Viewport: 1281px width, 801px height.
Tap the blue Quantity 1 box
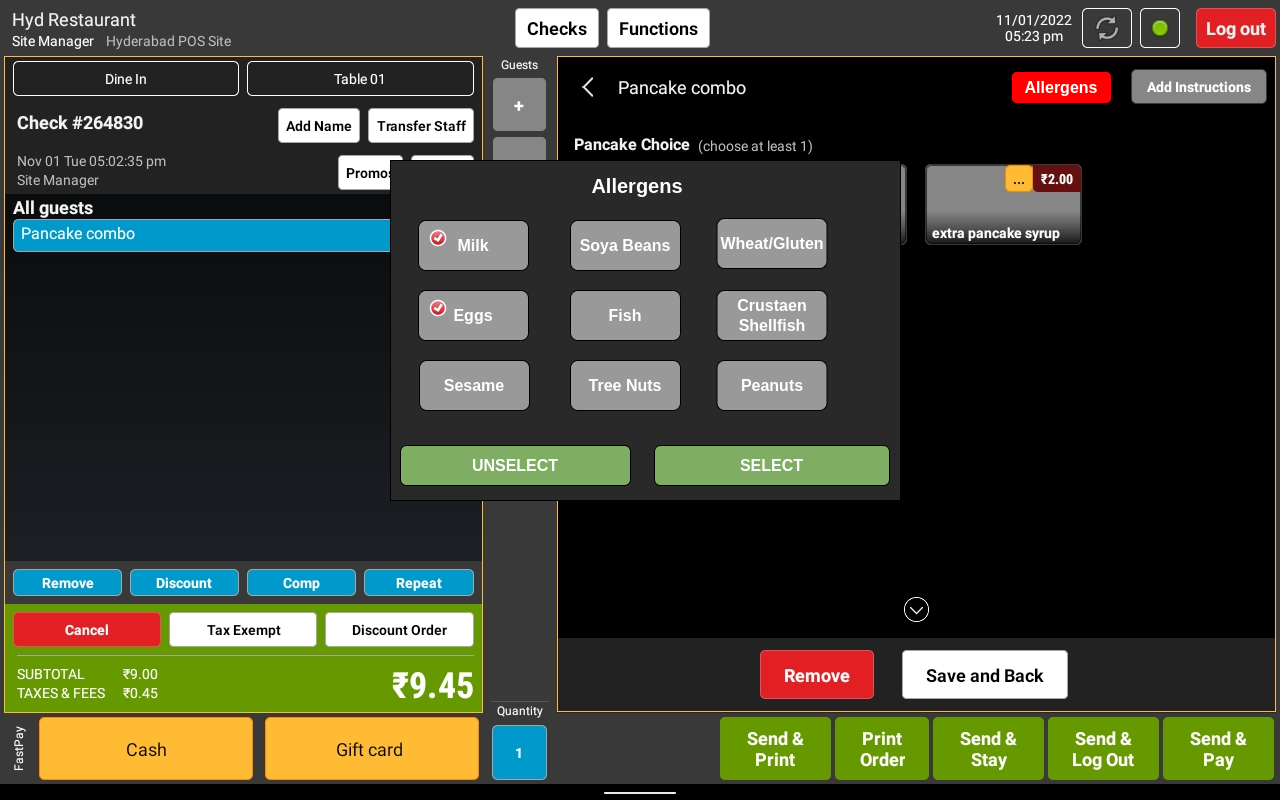[x=519, y=752]
